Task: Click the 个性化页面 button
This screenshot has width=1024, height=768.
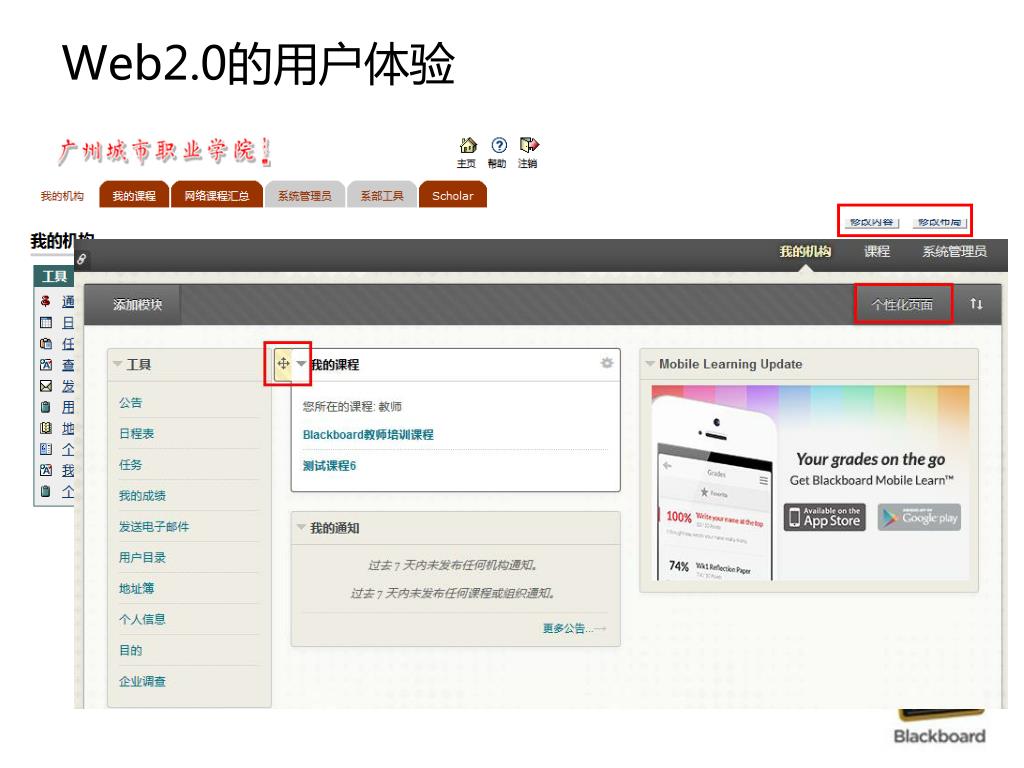Action: [902, 304]
